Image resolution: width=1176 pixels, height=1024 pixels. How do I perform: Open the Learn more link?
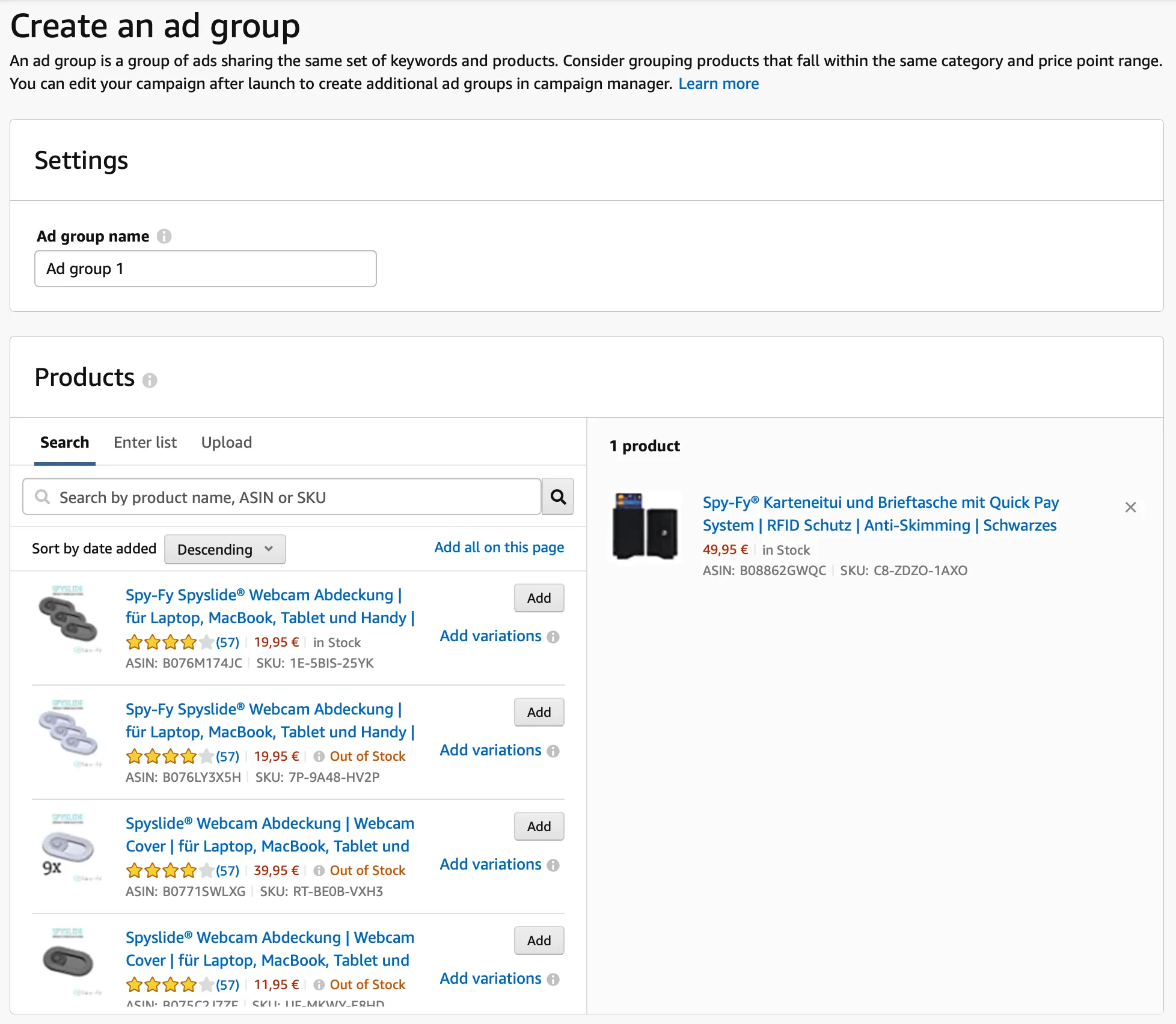pos(718,84)
